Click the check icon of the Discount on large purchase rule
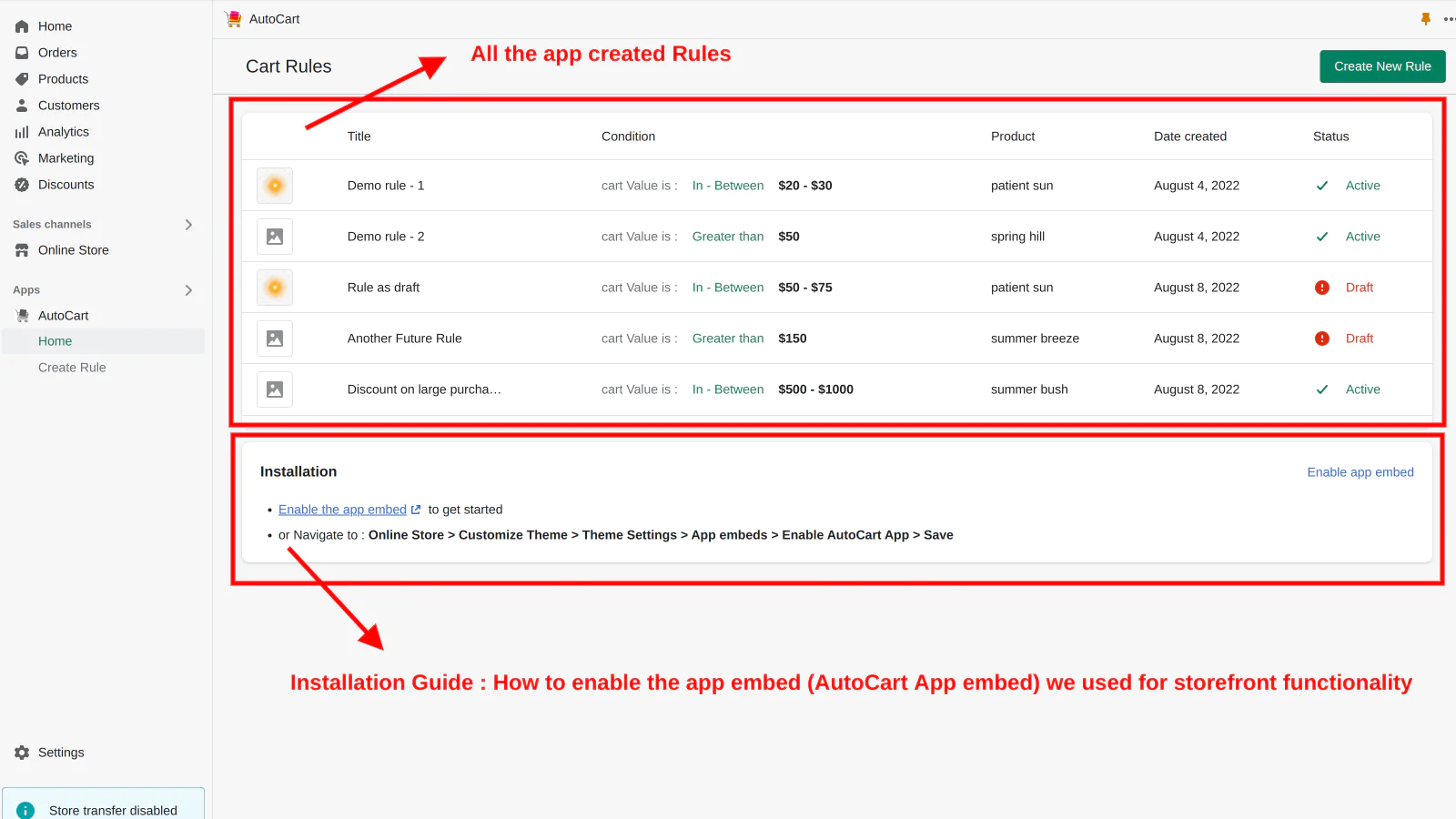Viewport: 1456px width, 819px height. coord(1322,389)
